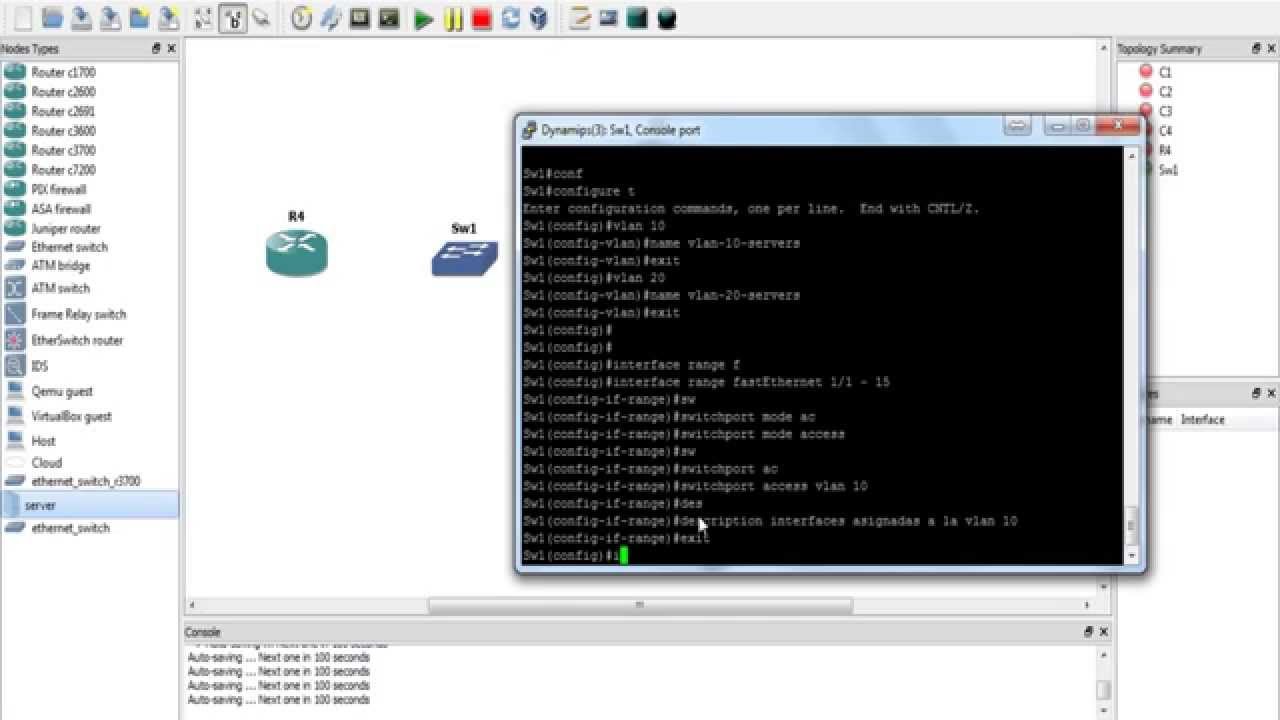The width and height of the screenshot is (1280, 720).
Task: Select the Draw a rectangle tool
Action: (x=637, y=18)
